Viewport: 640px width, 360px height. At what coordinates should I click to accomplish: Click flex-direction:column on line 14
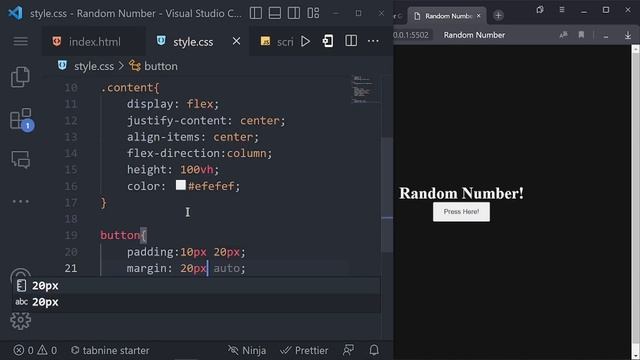(199, 153)
